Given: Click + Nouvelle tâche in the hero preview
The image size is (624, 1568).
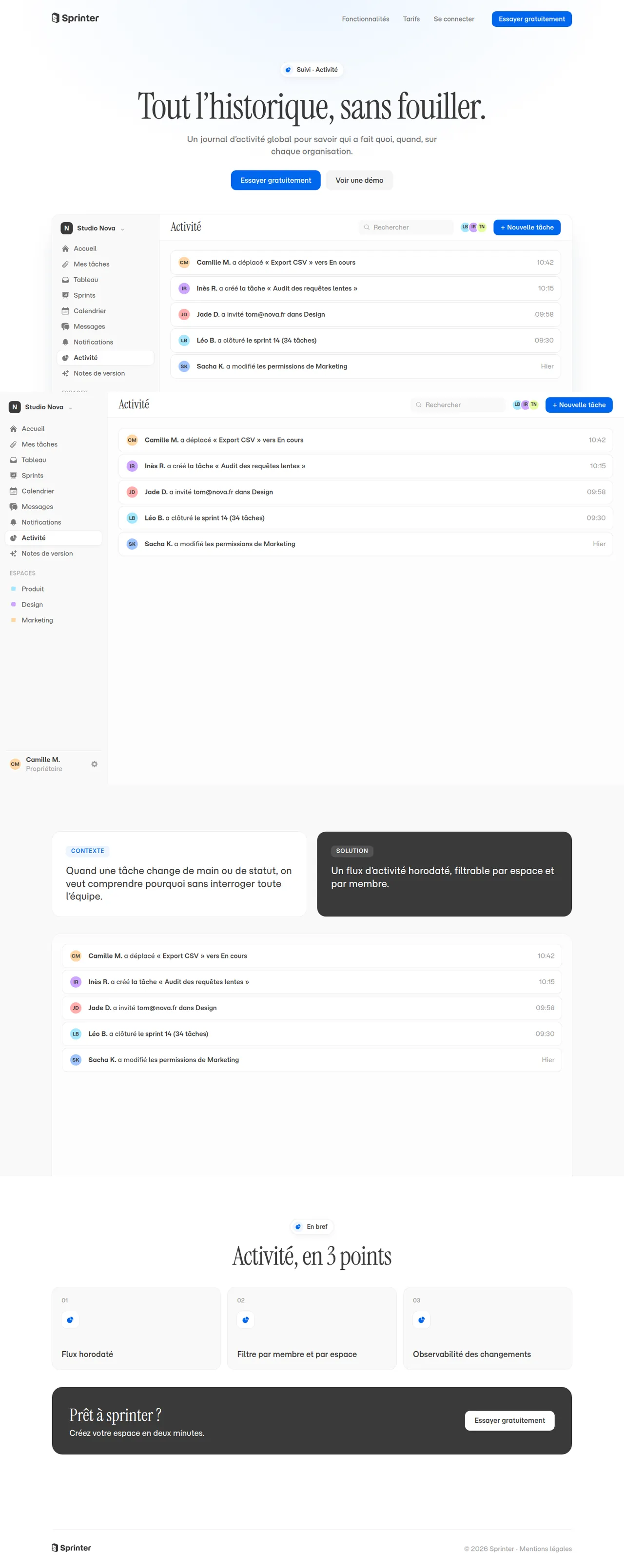Looking at the screenshot, I should (526, 227).
